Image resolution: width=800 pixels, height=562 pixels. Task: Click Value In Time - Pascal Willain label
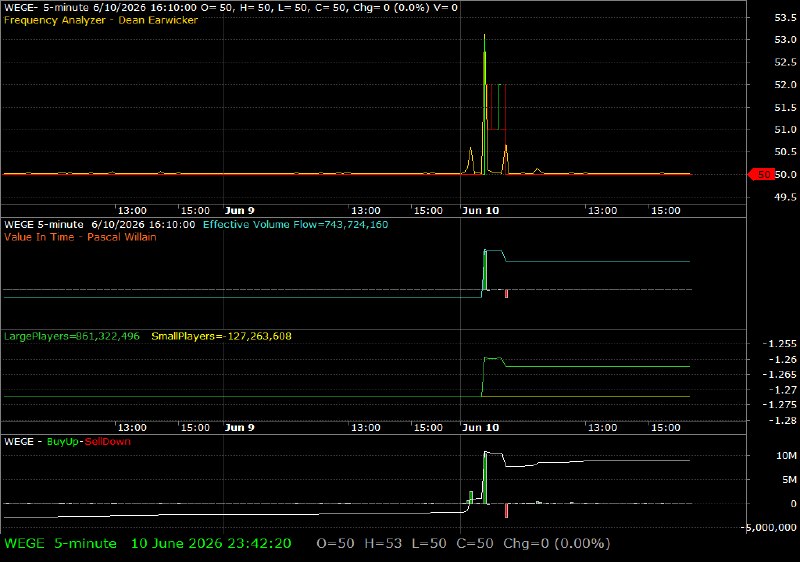(80, 237)
